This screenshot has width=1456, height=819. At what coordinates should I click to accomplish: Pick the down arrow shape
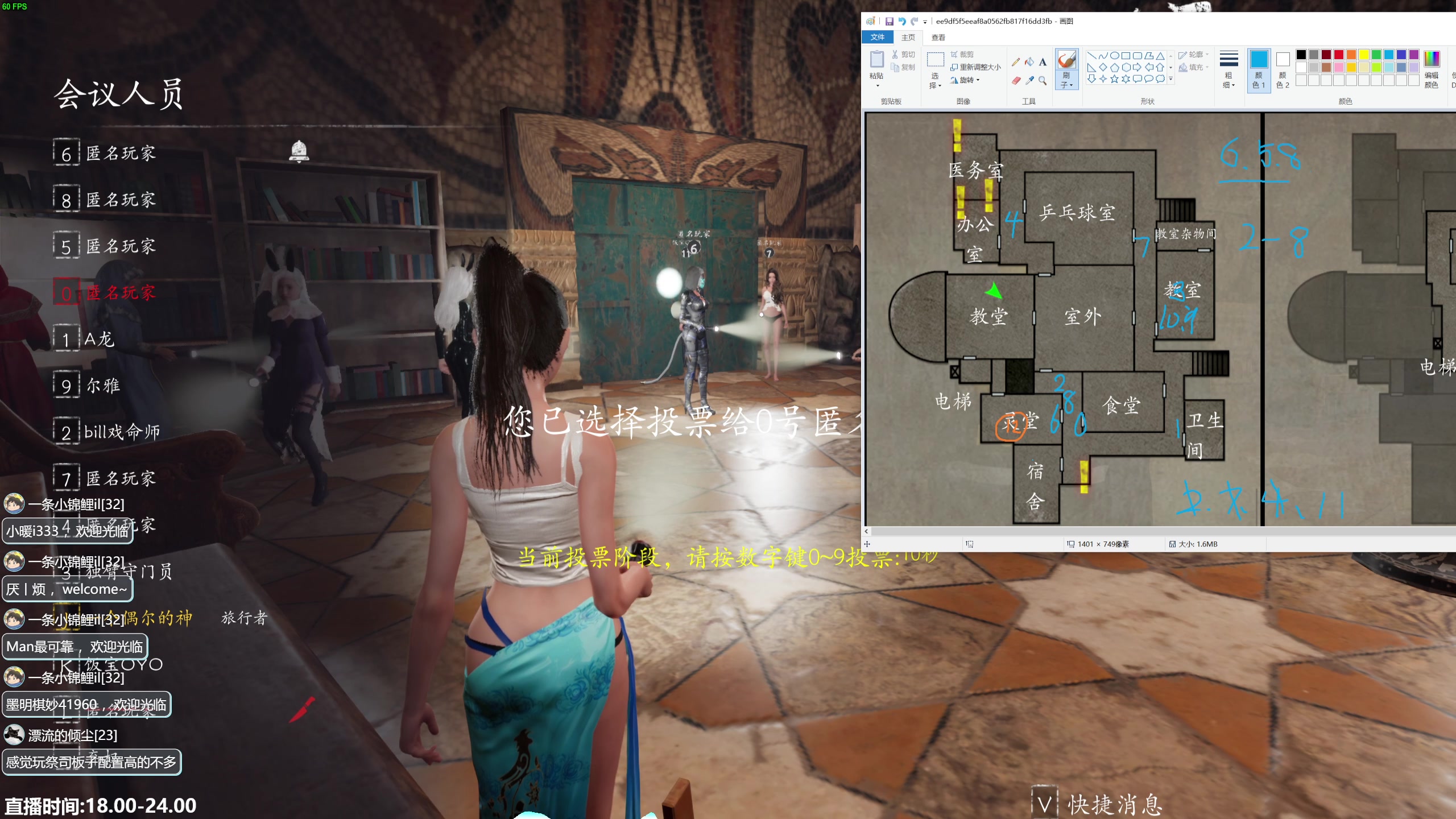click(x=1091, y=79)
